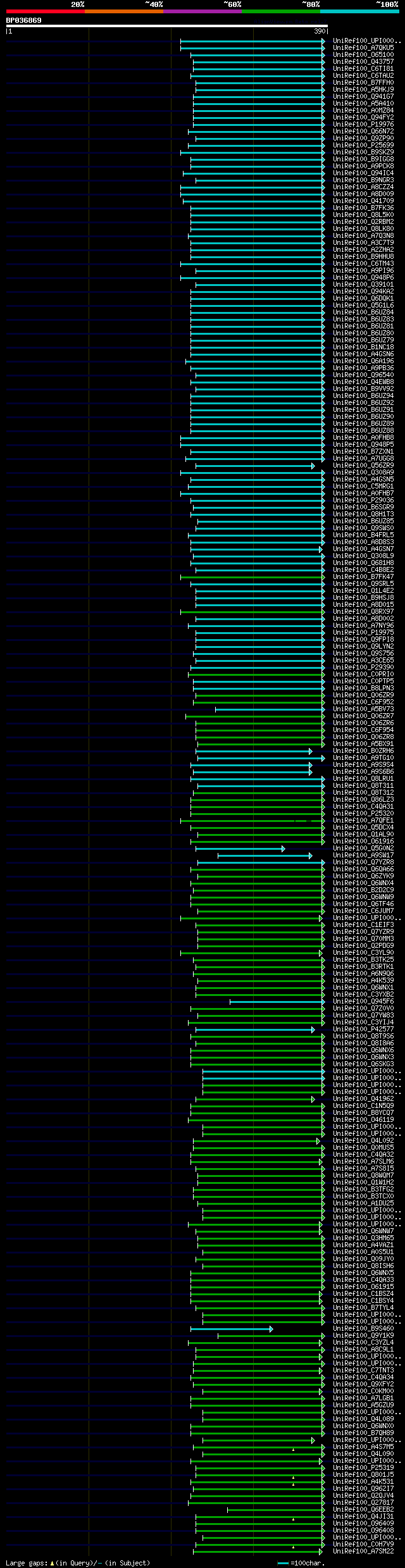Select the UniRef100_P29390 entry
The image size is (405, 1568).
pos(363,667)
